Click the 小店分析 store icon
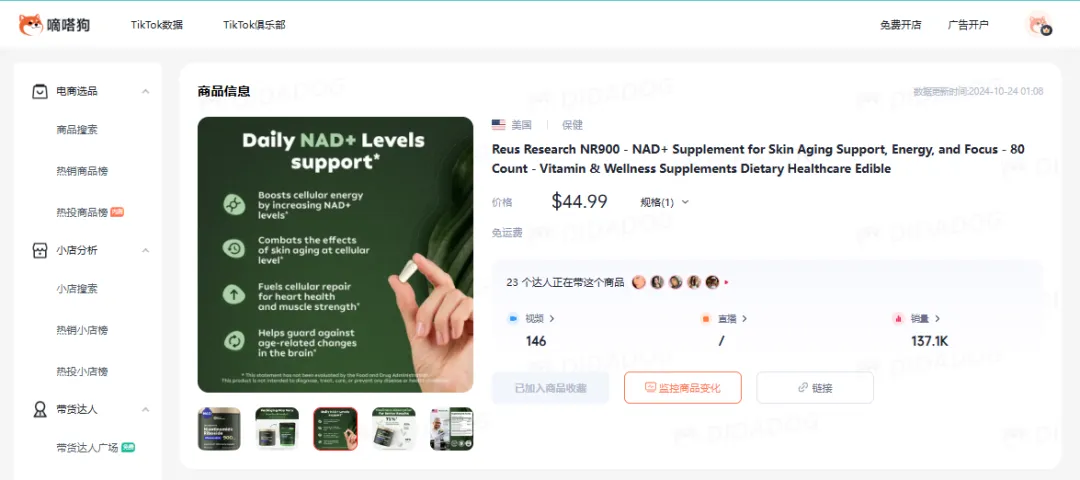 point(40,250)
